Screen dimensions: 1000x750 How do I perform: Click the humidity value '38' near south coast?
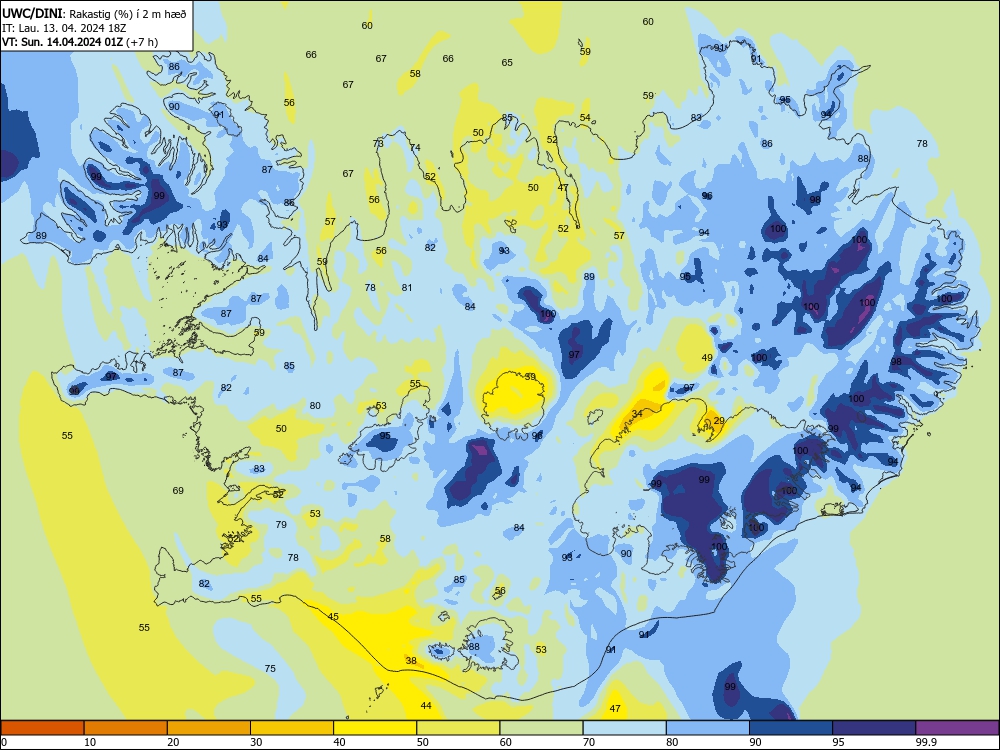411,661
